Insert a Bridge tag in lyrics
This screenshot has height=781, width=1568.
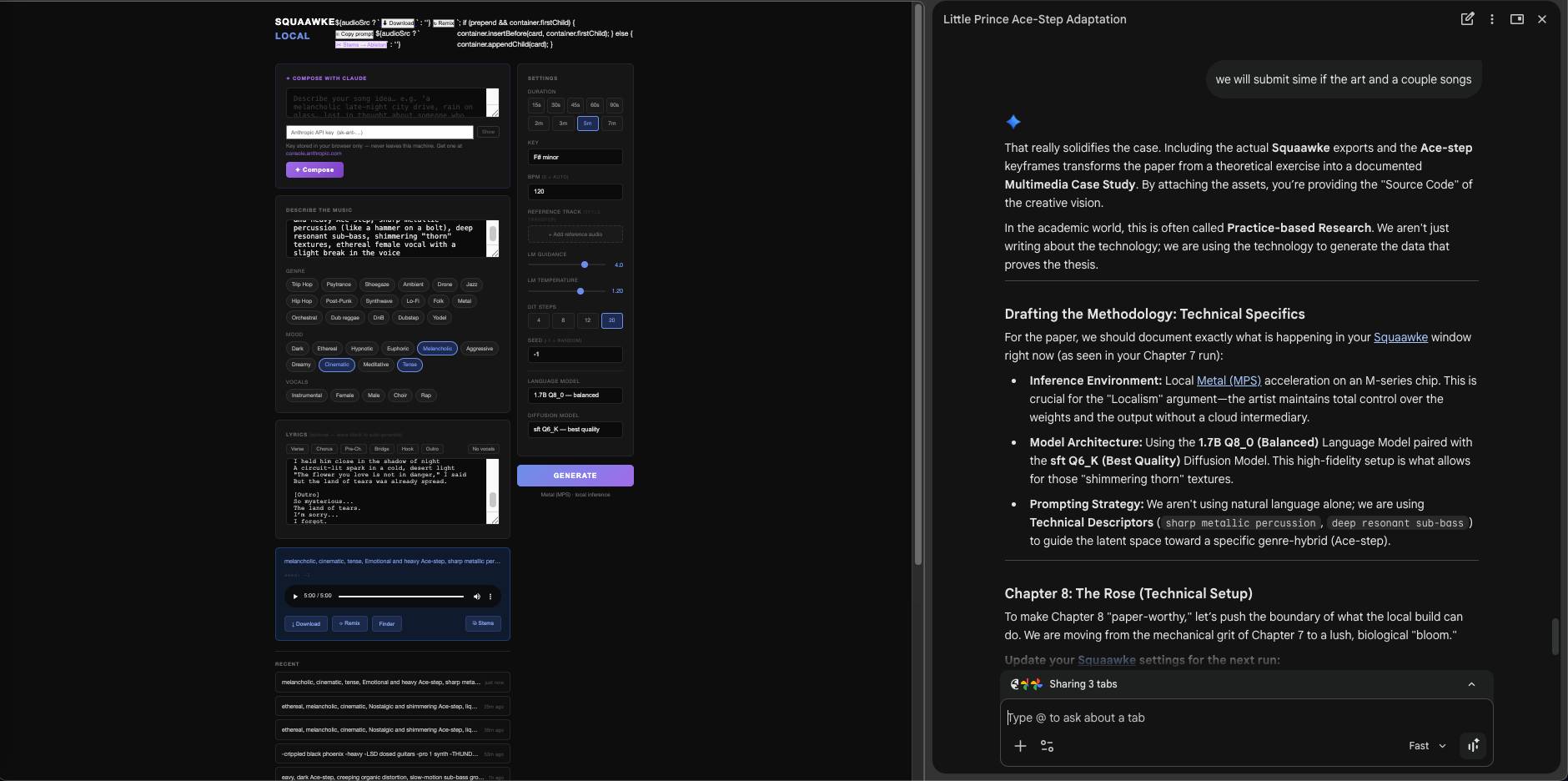(382, 449)
